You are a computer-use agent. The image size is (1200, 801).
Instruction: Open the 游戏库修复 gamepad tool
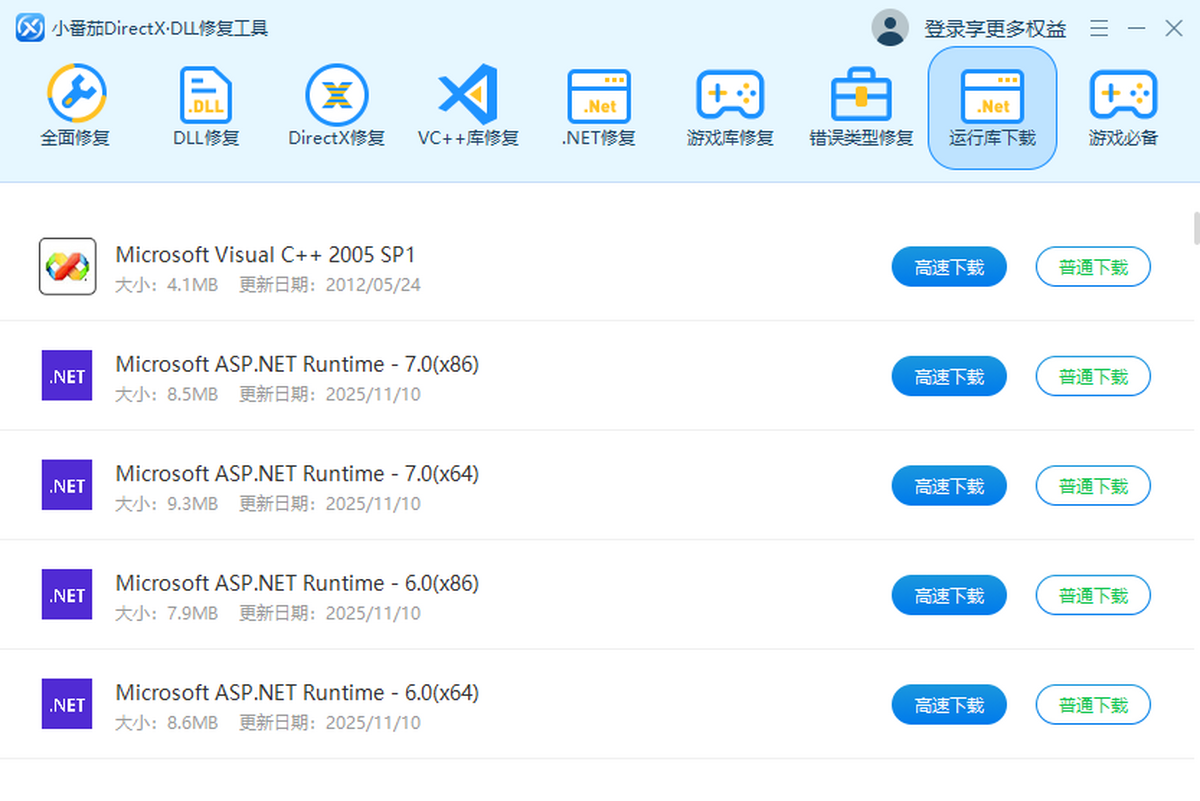(730, 107)
